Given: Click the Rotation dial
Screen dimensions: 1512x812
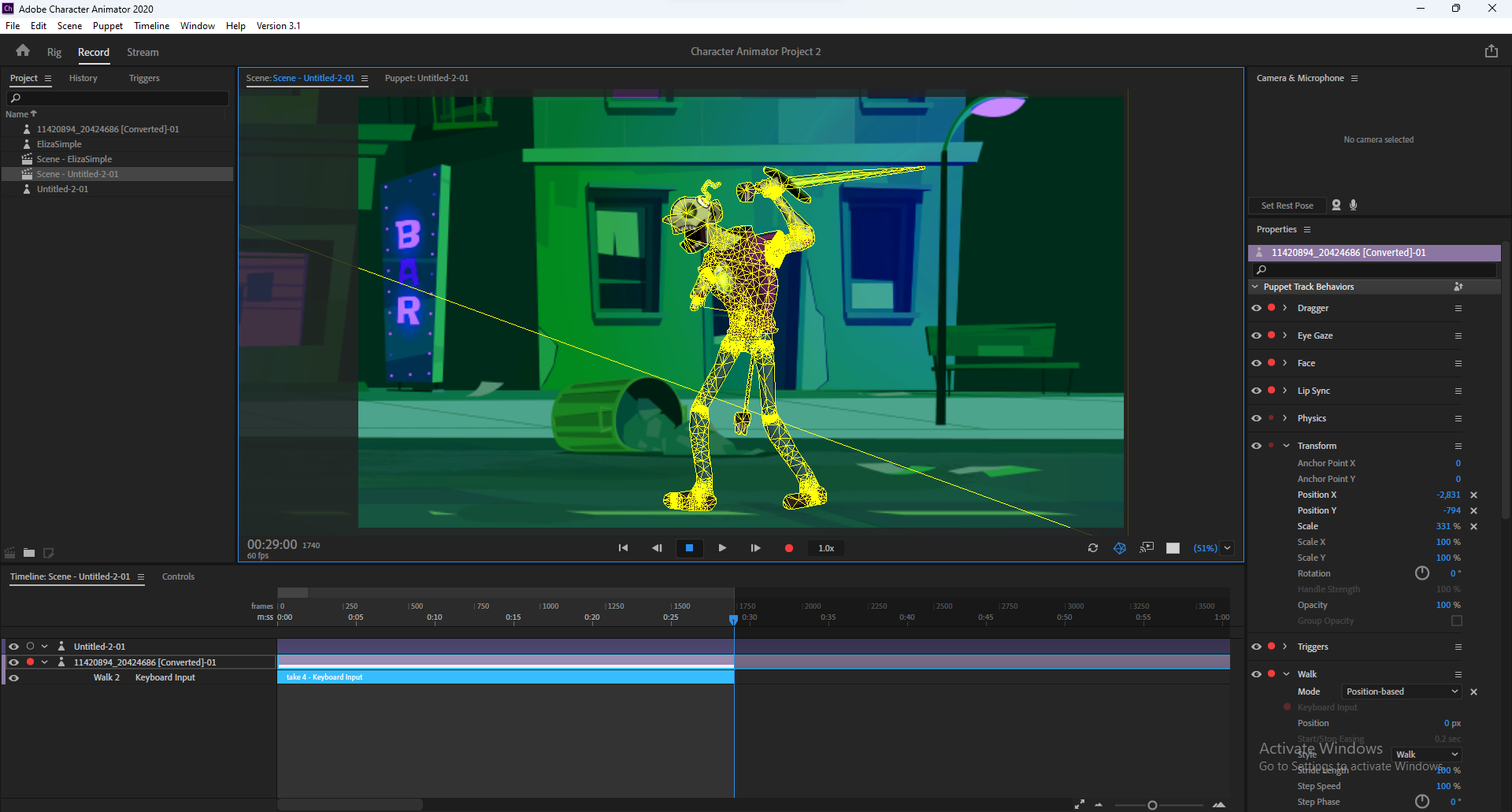Looking at the screenshot, I should click(x=1422, y=573).
